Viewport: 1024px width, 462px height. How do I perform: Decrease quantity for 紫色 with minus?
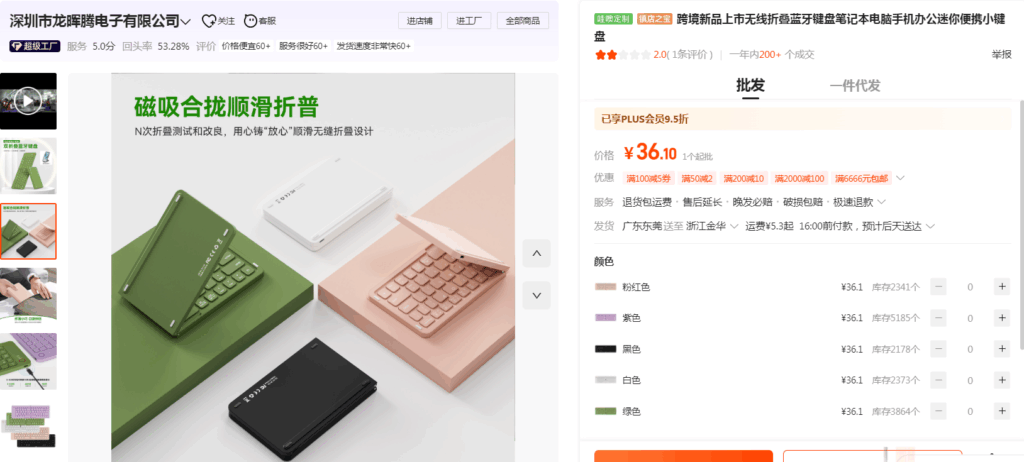point(938,318)
